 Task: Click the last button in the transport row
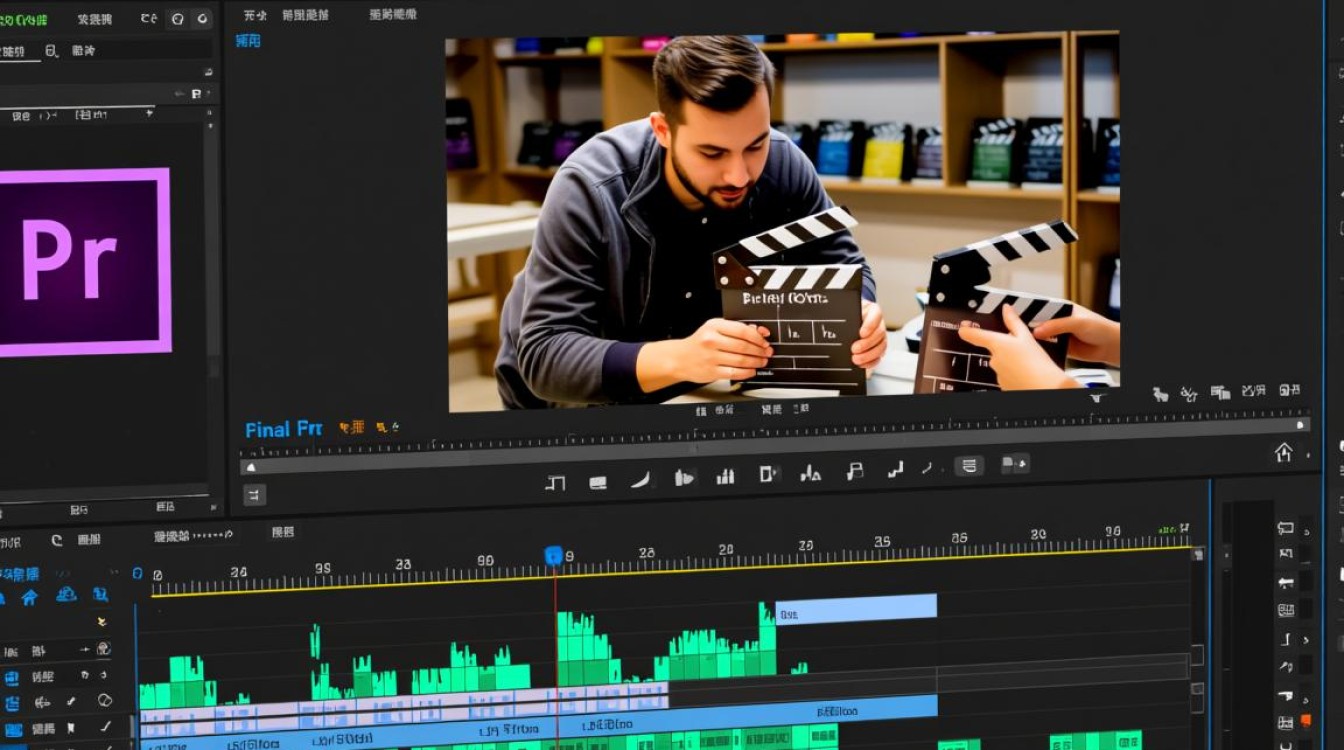pos(1014,463)
